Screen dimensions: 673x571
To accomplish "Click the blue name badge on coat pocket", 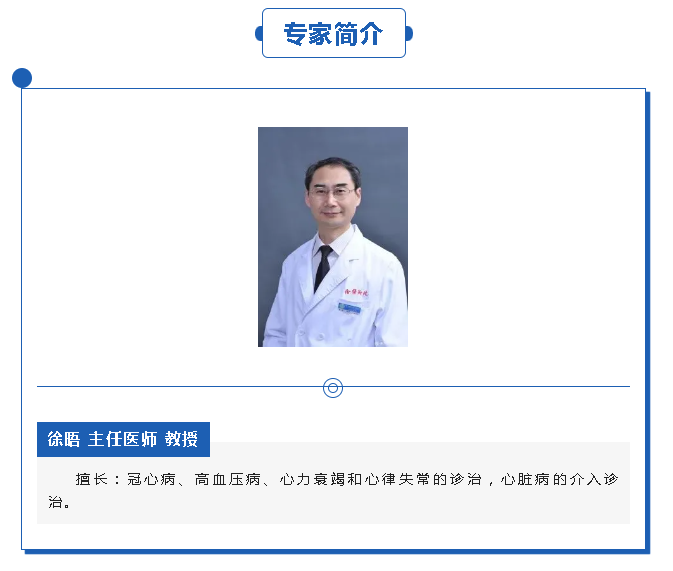I will (x=349, y=308).
